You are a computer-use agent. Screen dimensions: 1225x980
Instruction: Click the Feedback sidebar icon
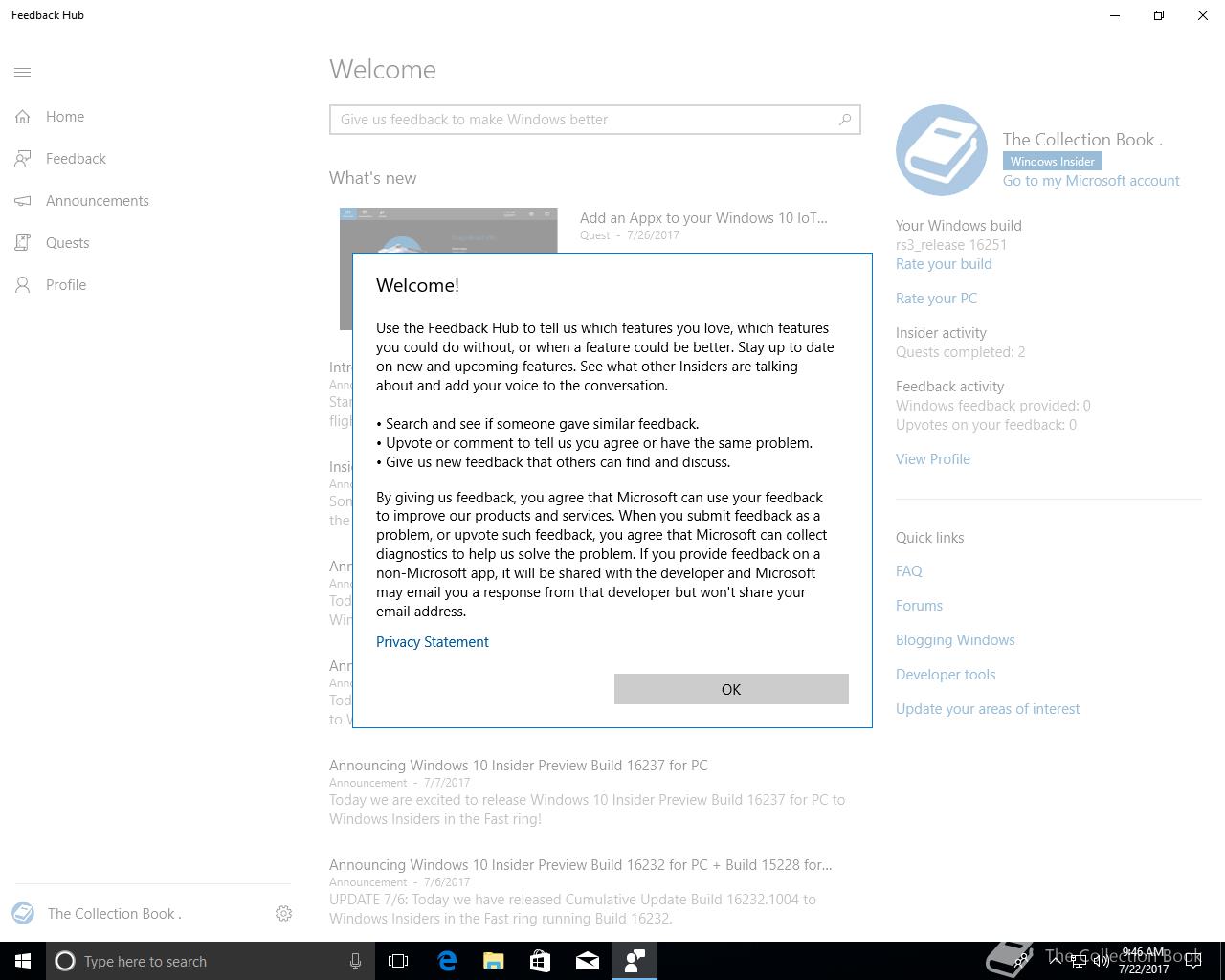tap(23, 159)
